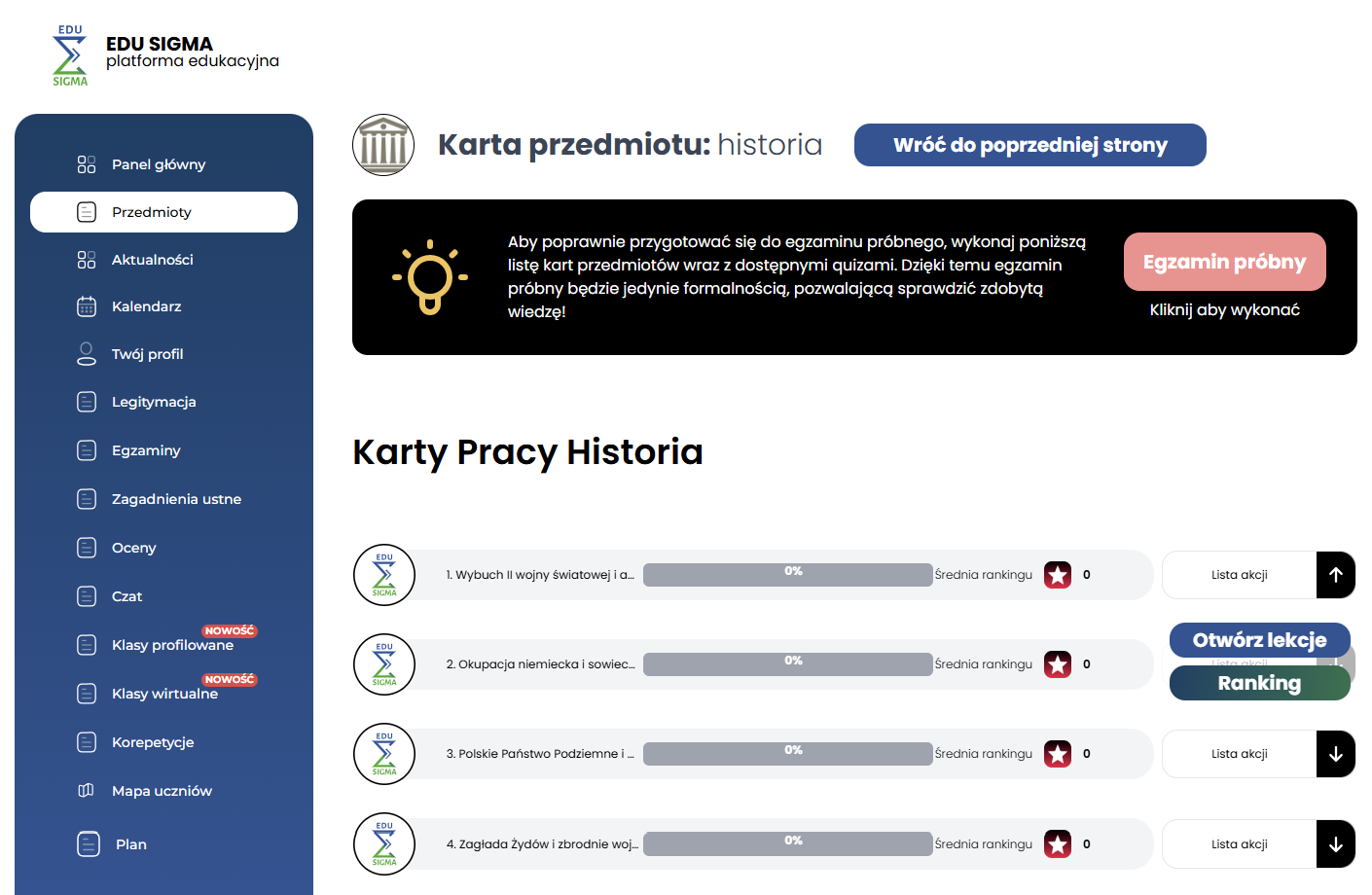Click the Sigma thumbnail of lesson 3

[384, 754]
